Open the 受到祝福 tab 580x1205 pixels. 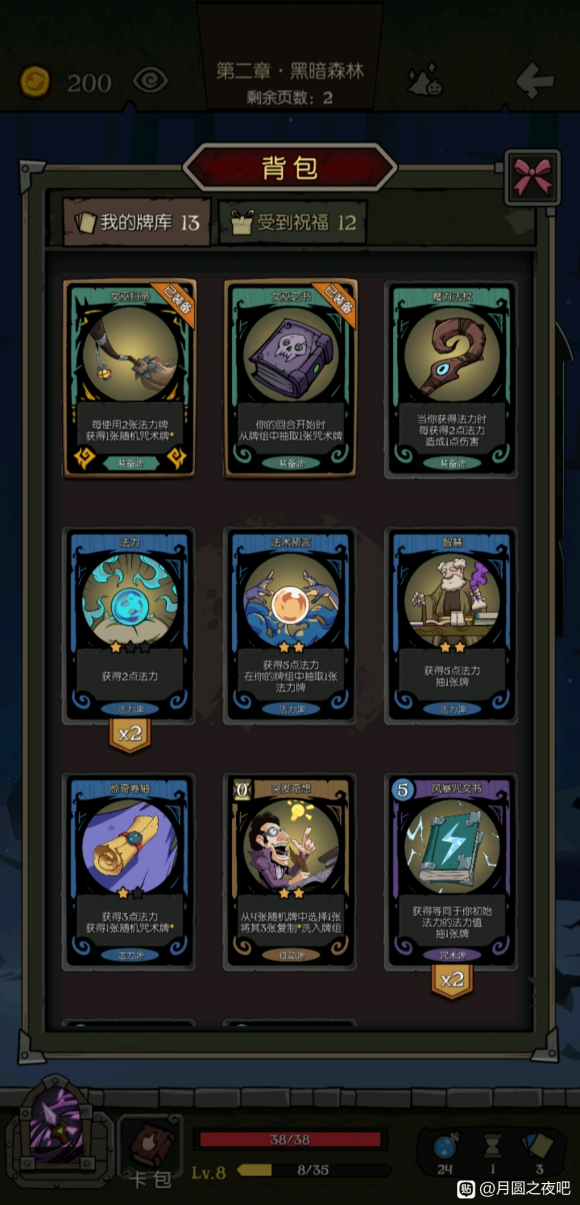click(x=293, y=222)
